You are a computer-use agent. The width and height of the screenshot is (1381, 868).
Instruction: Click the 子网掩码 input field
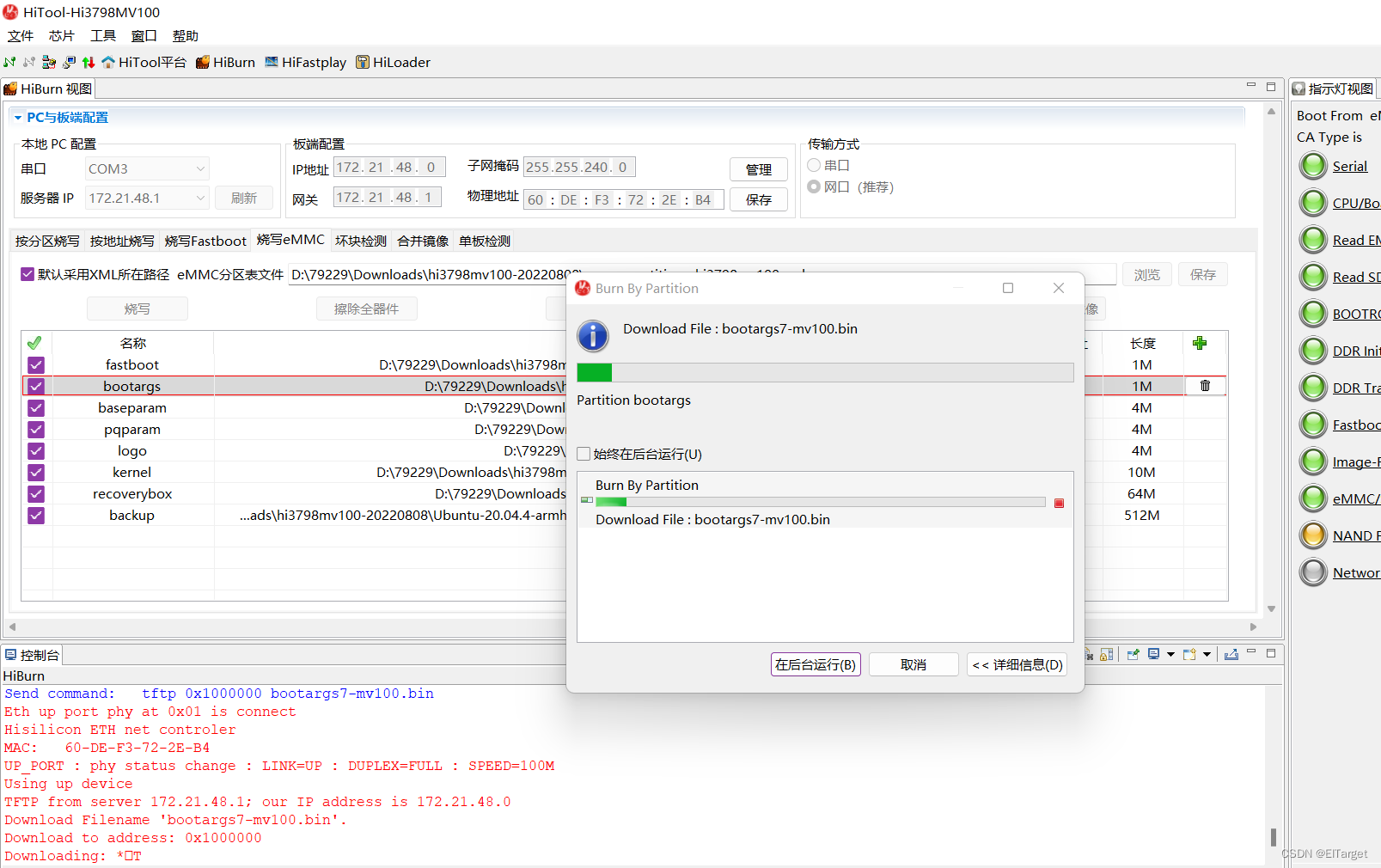(579, 167)
